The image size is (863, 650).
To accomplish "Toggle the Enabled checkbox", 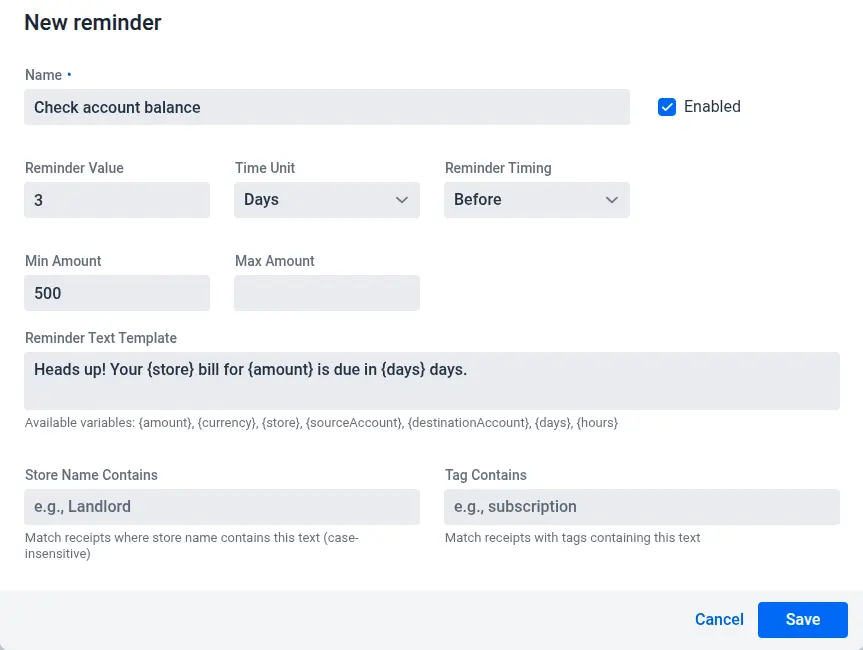I will [x=667, y=107].
